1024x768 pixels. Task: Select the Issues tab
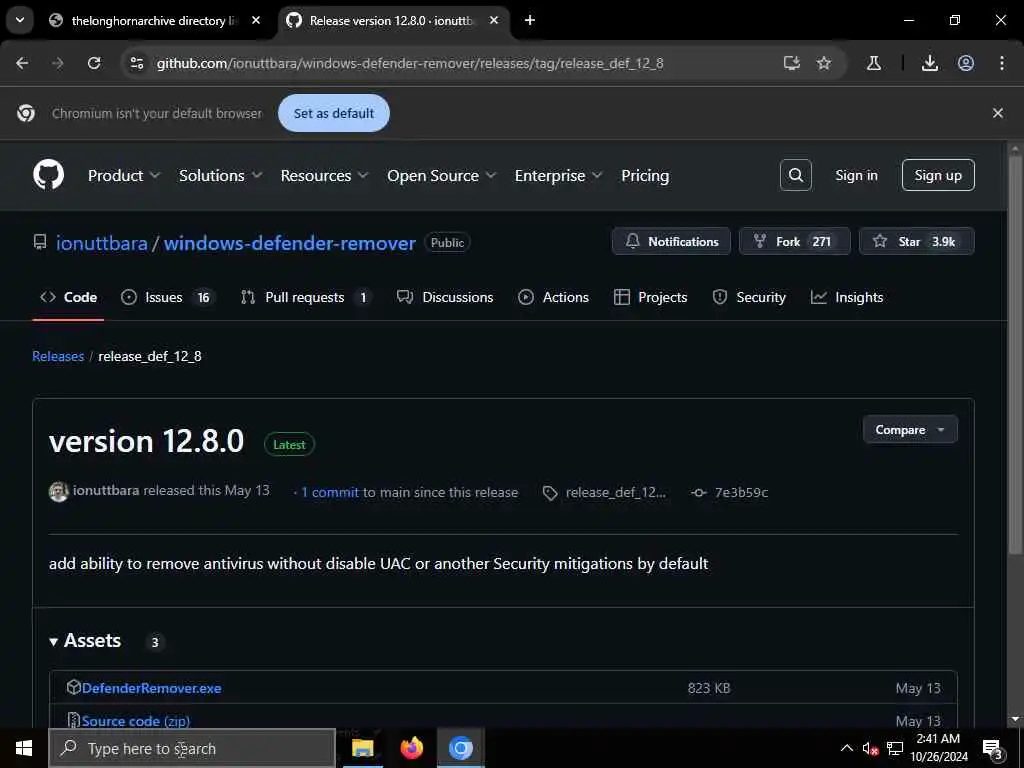(167, 297)
